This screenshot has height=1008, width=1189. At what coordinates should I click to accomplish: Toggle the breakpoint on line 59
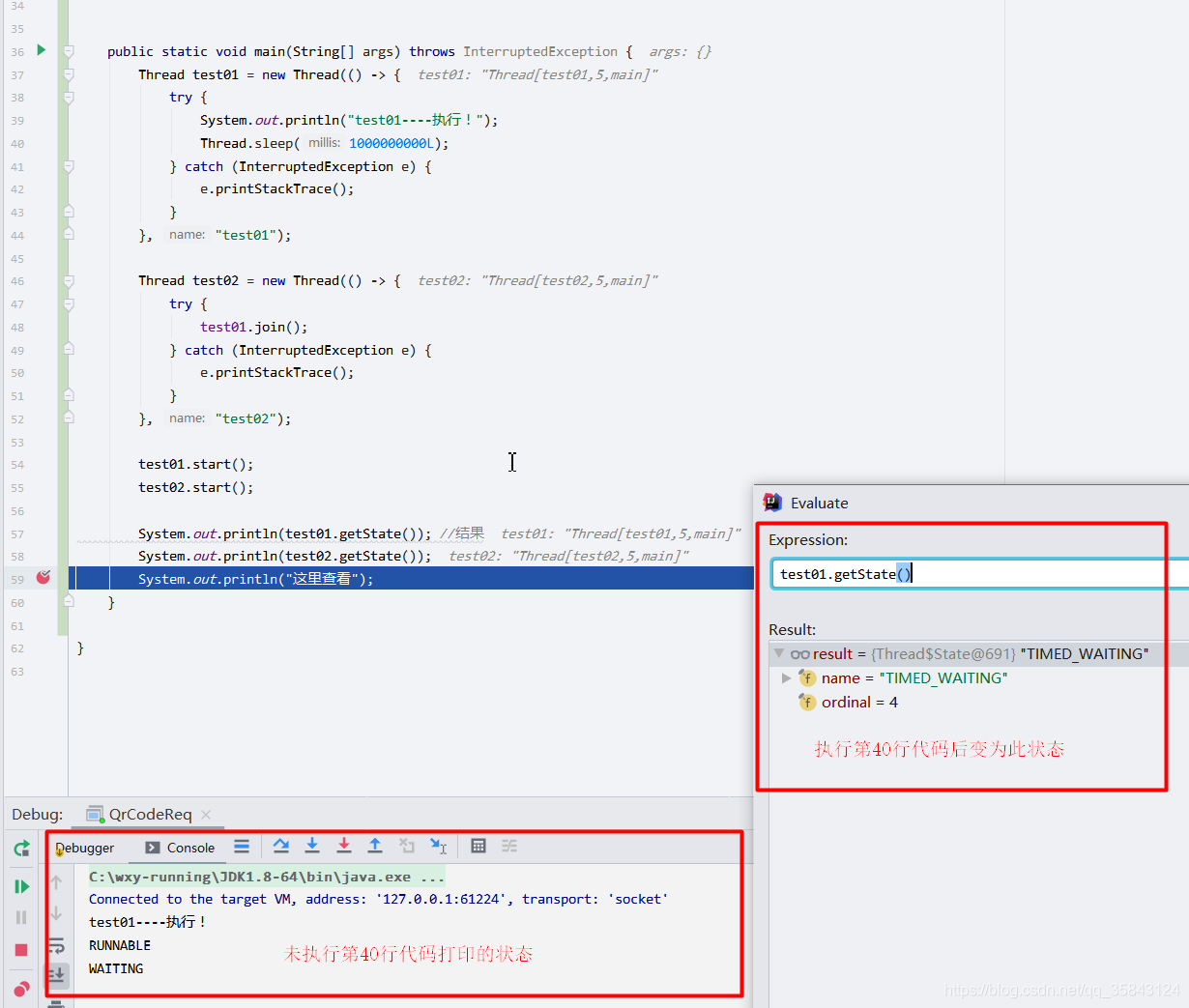[43, 577]
